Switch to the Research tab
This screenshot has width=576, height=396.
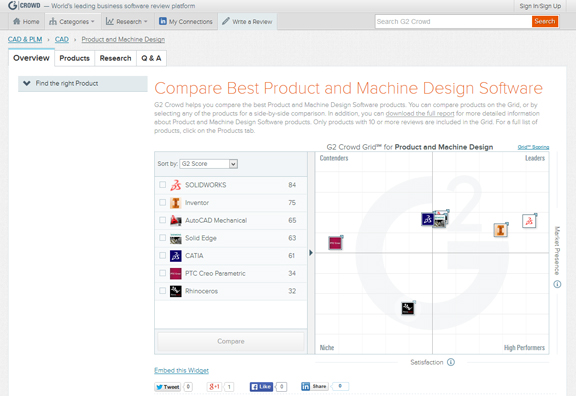coord(115,58)
